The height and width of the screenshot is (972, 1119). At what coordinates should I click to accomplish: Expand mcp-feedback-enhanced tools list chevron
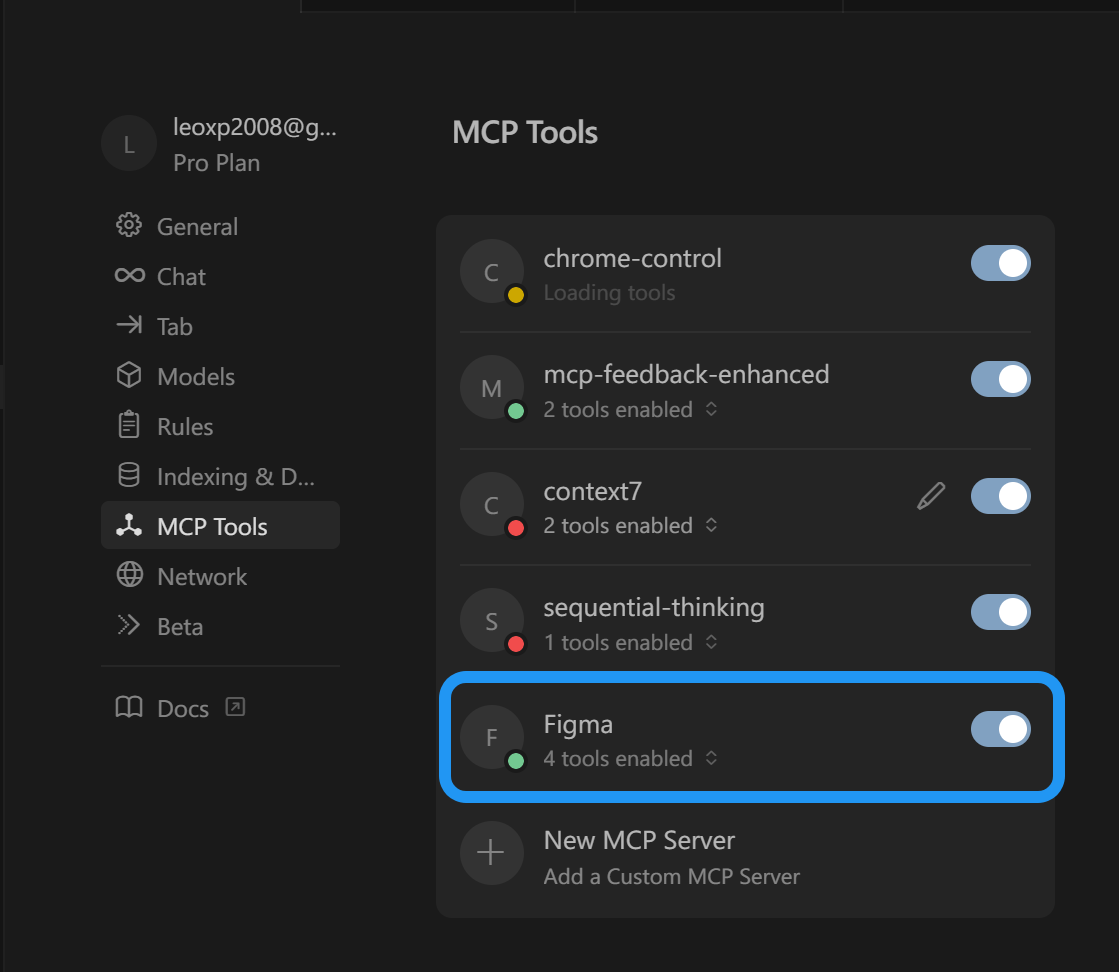tap(712, 409)
